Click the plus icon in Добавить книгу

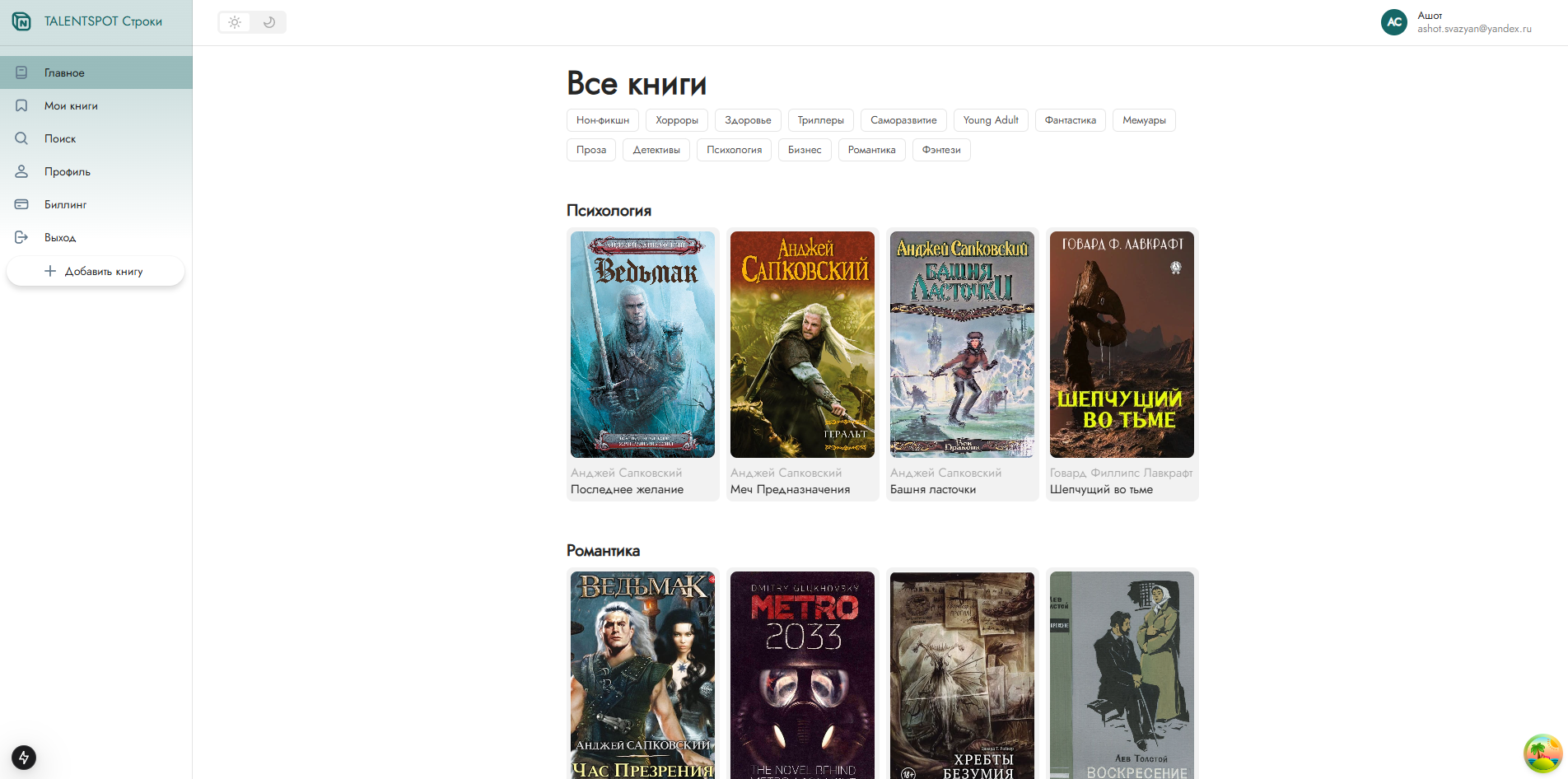[50, 271]
